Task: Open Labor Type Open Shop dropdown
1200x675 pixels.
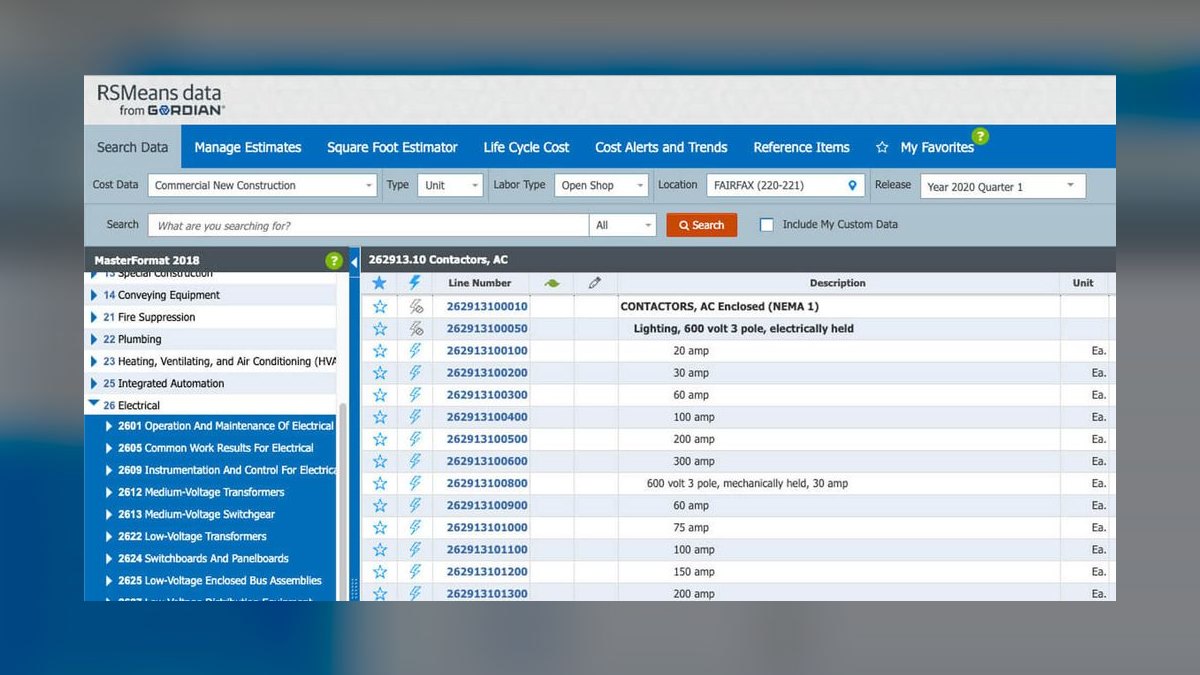Action: point(602,185)
